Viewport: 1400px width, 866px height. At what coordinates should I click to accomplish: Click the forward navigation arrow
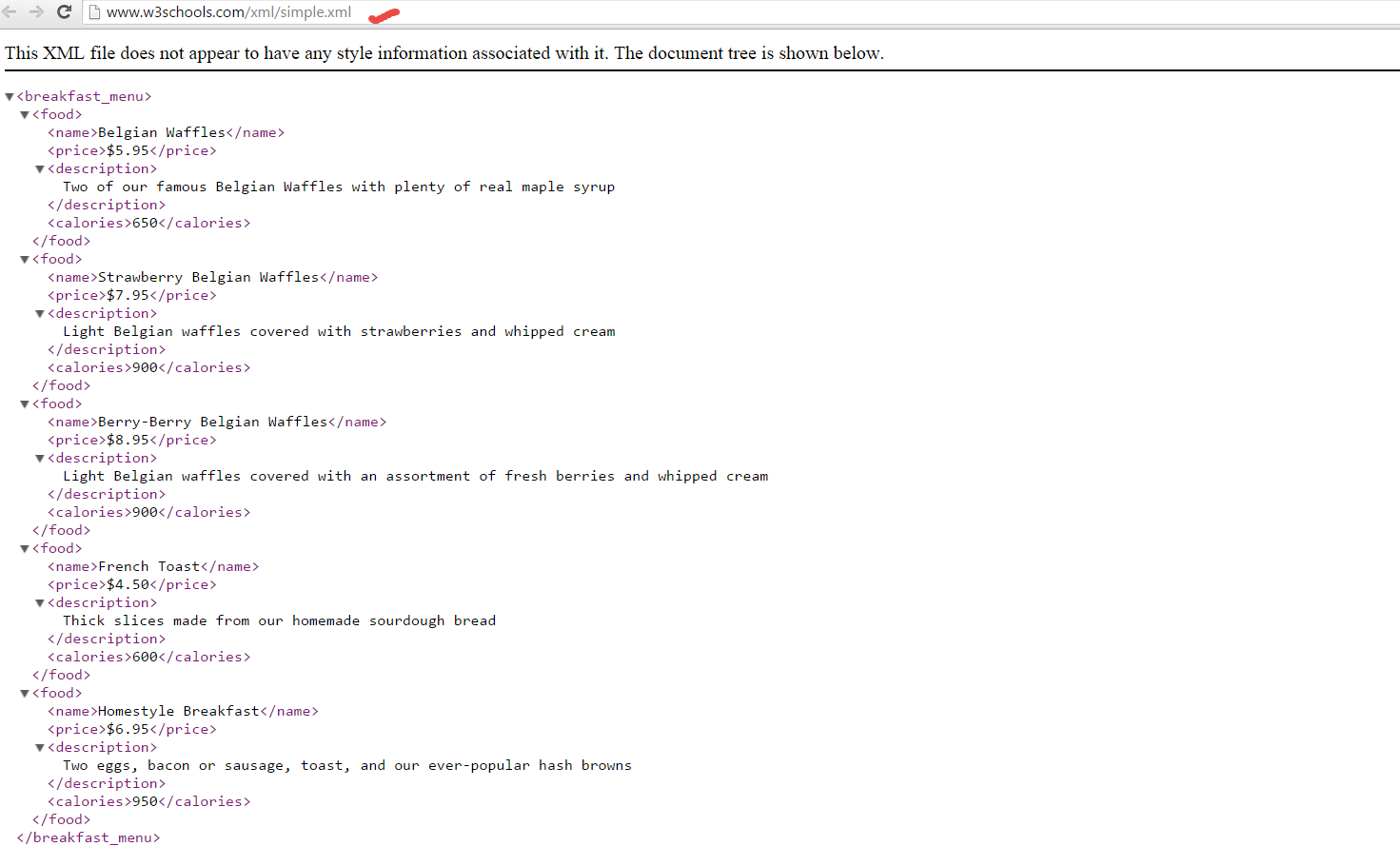point(37,13)
